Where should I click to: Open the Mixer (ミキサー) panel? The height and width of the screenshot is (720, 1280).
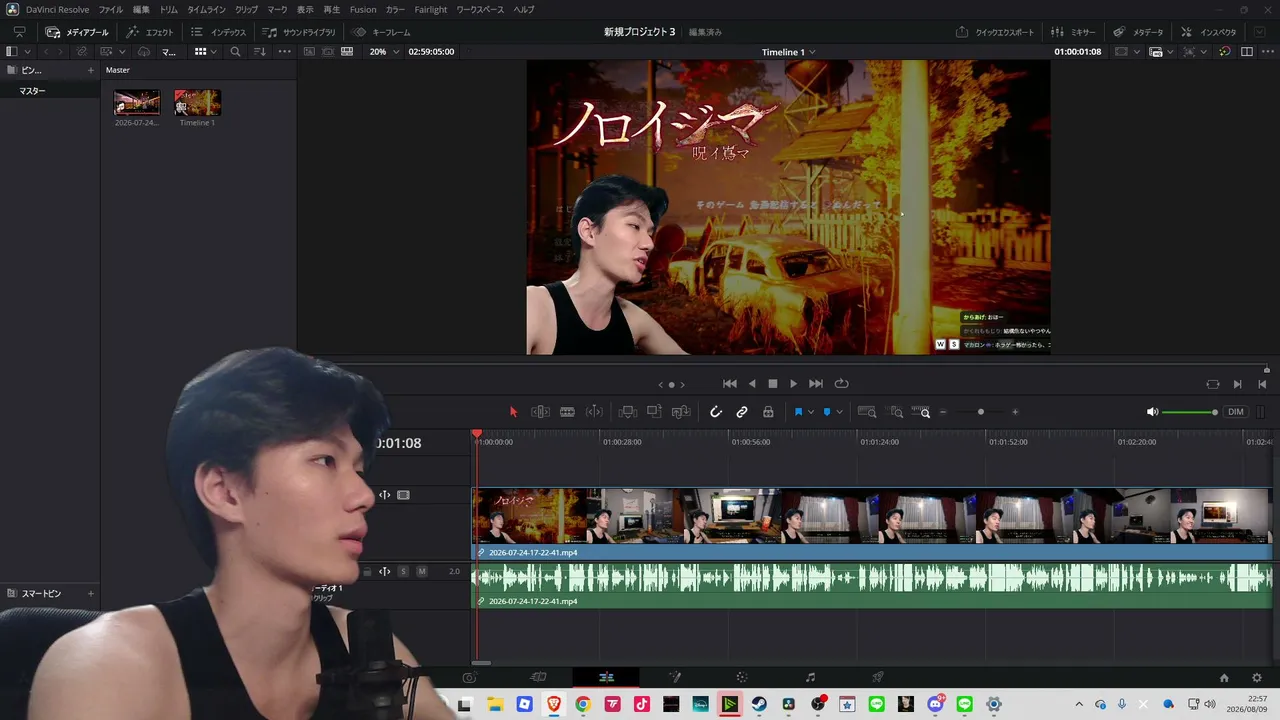tap(1073, 32)
